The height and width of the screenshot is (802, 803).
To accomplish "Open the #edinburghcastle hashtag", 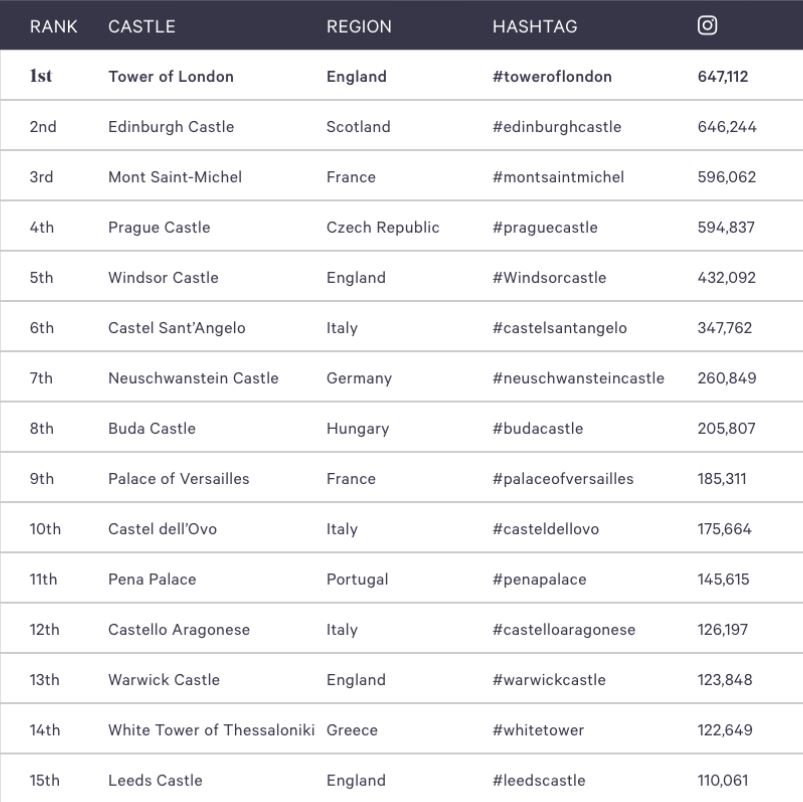I will [557, 127].
